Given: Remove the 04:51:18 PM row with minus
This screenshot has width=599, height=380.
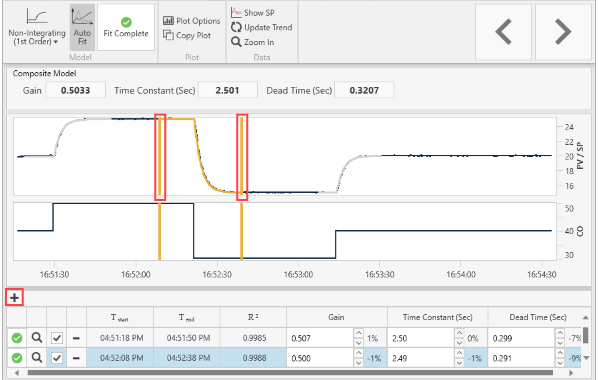Looking at the screenshot, I should tap(76, 338).
